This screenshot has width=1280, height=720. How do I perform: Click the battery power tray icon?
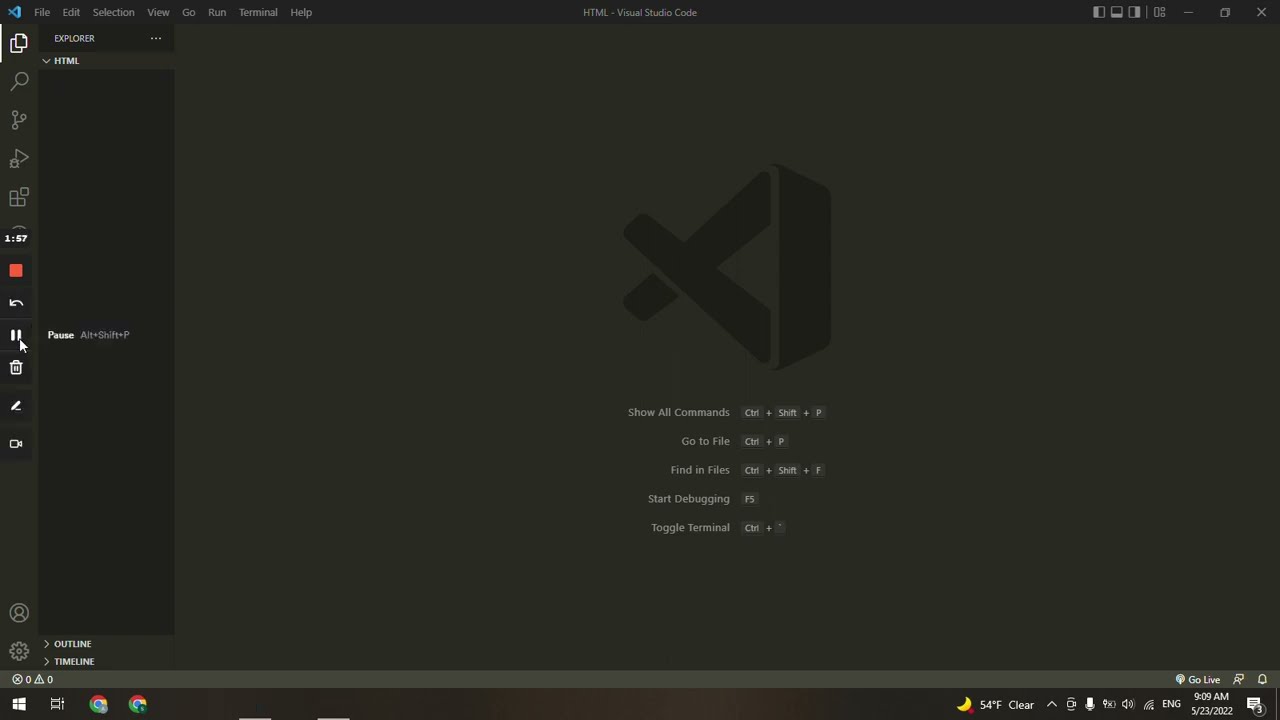pos(1109,705)
